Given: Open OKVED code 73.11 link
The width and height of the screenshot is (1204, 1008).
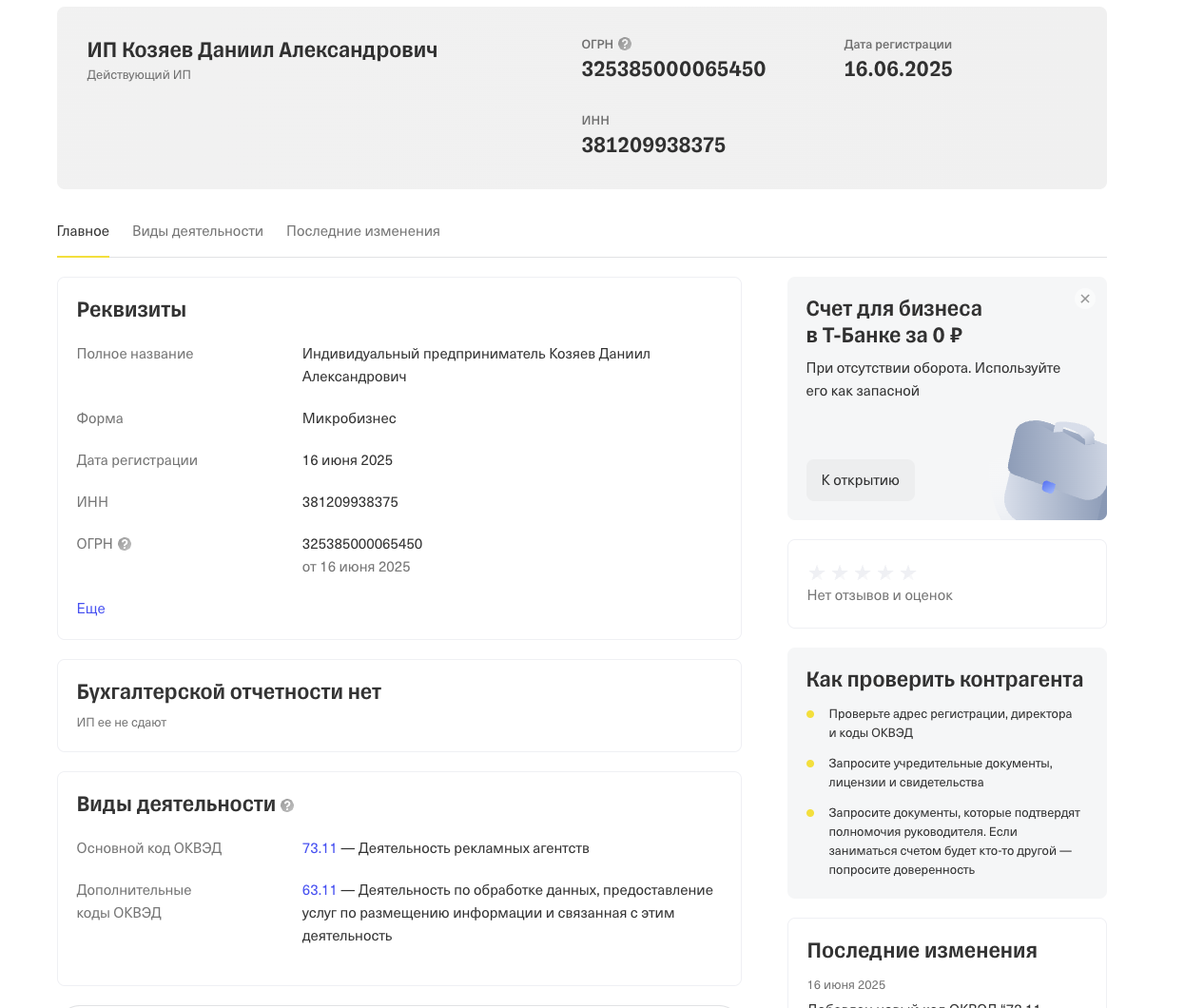Looking at the screenshot, I should tap(320, 848).
